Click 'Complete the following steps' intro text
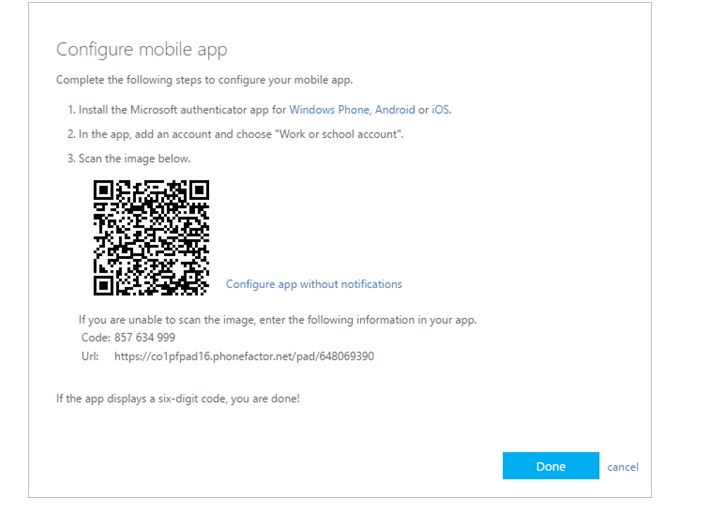 click(204, 80)
